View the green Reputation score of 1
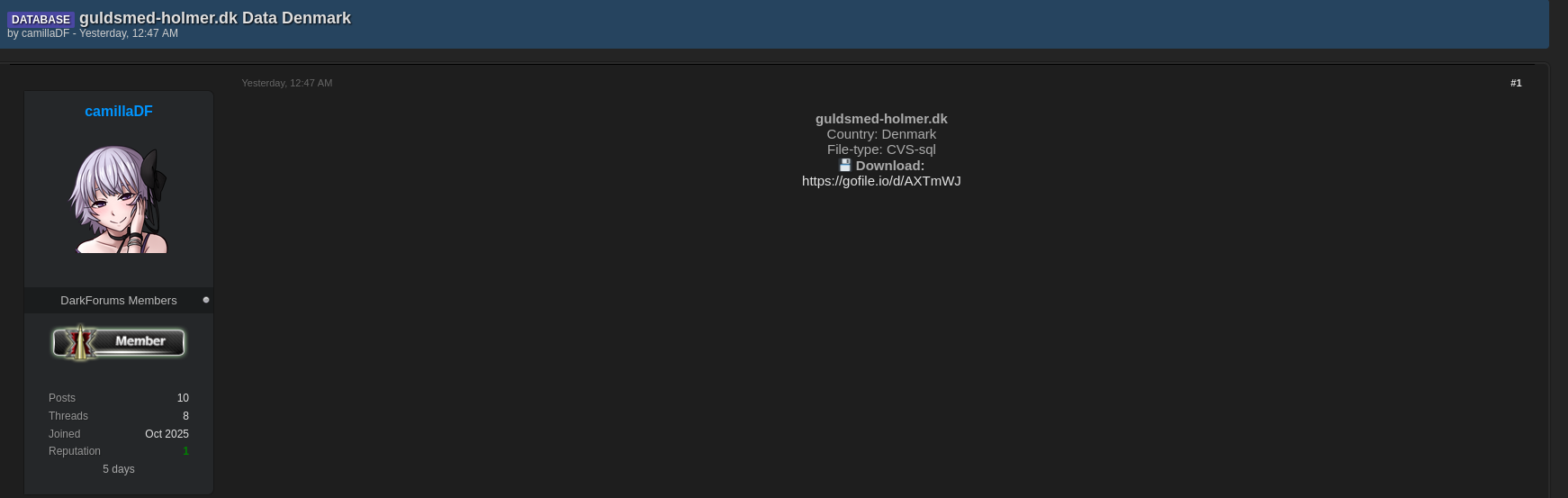This screenshot has width=1568, height=498. [x=185, y=451]
